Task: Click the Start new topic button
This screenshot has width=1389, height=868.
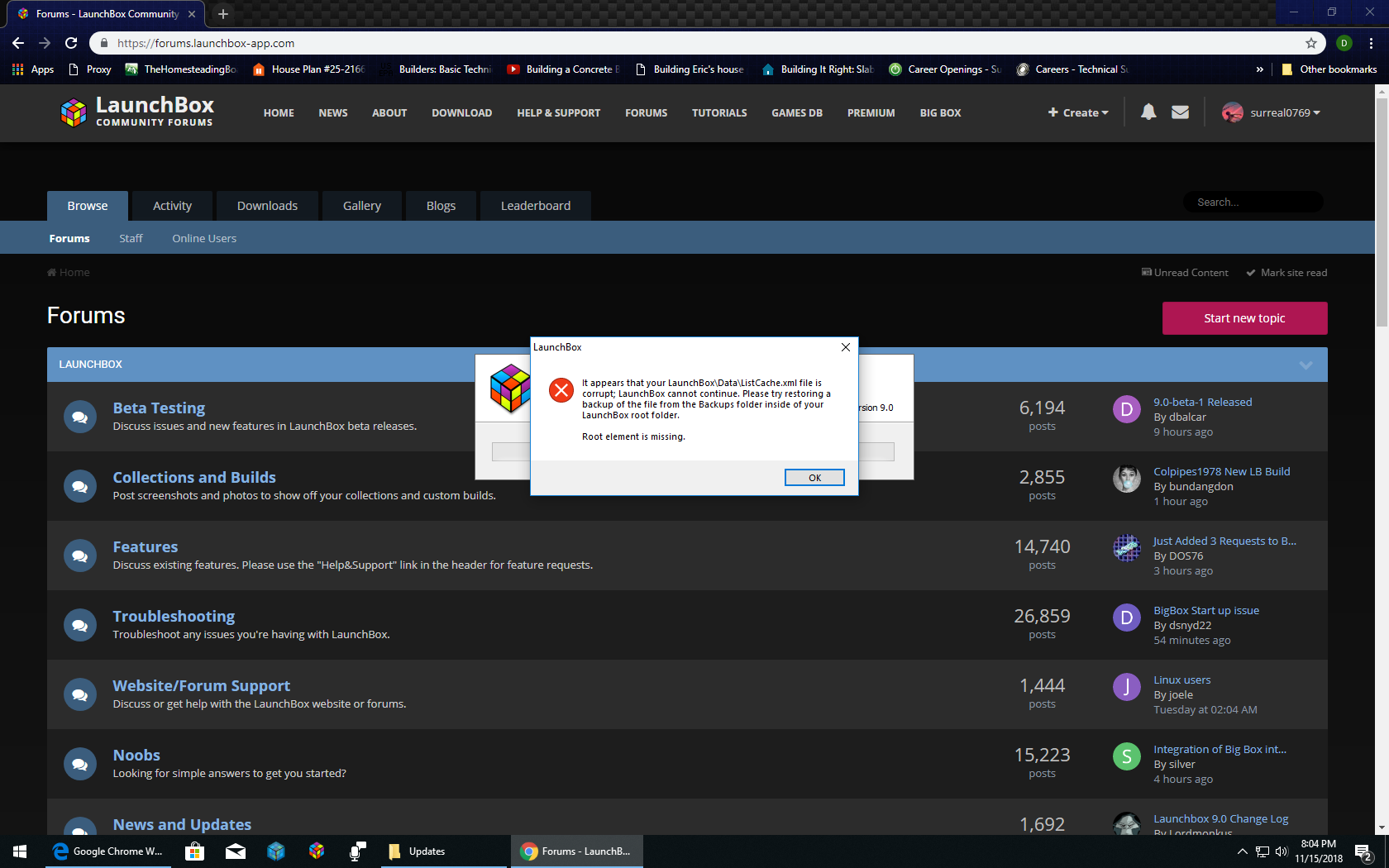Action: pyautogui.click(x=1244, y=318)
